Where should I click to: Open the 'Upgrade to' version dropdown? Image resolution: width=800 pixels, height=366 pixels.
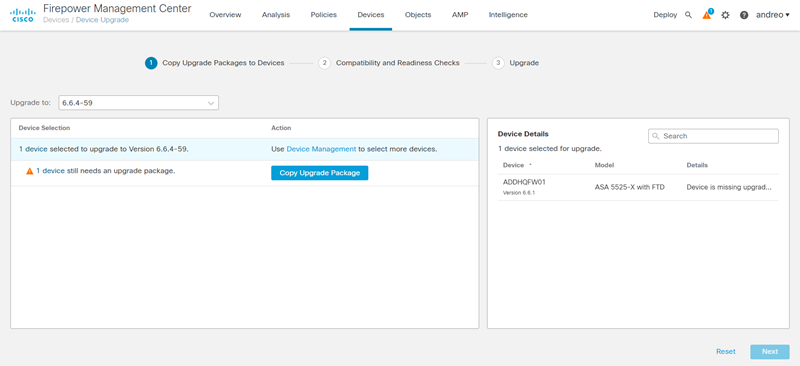(x=139, y=103)
